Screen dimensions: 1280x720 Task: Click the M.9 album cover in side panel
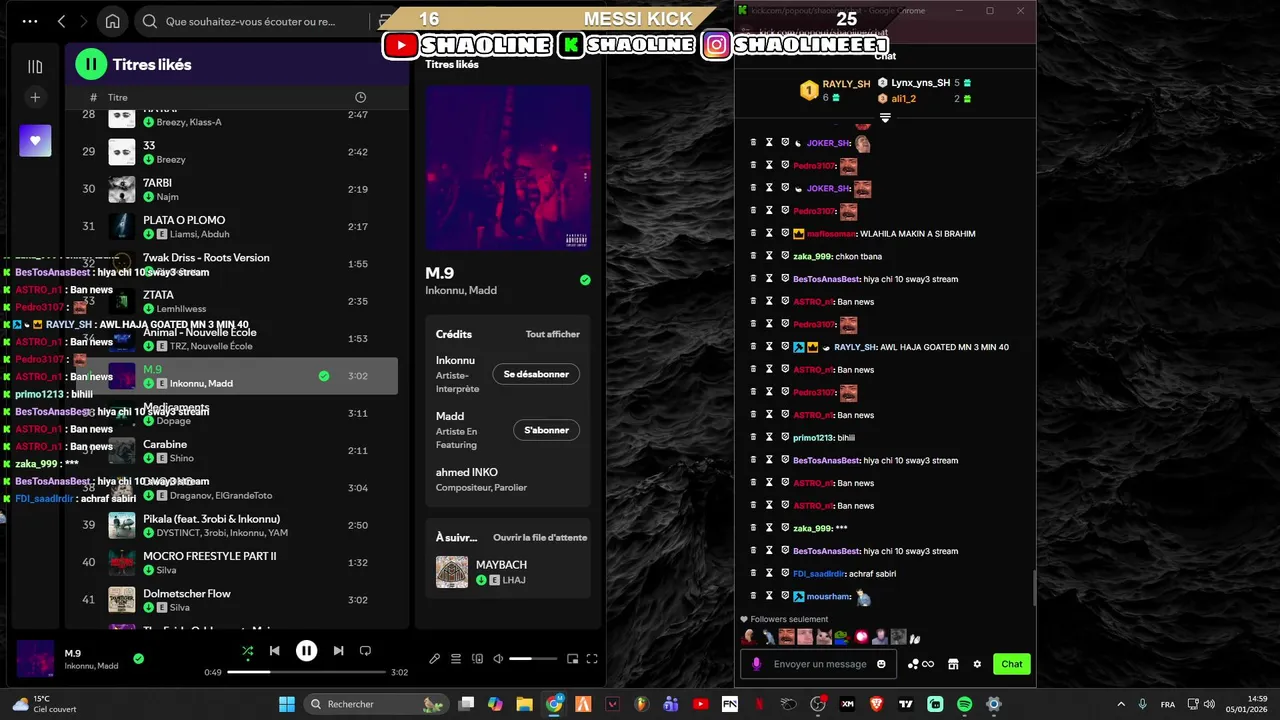click(508, 167)
